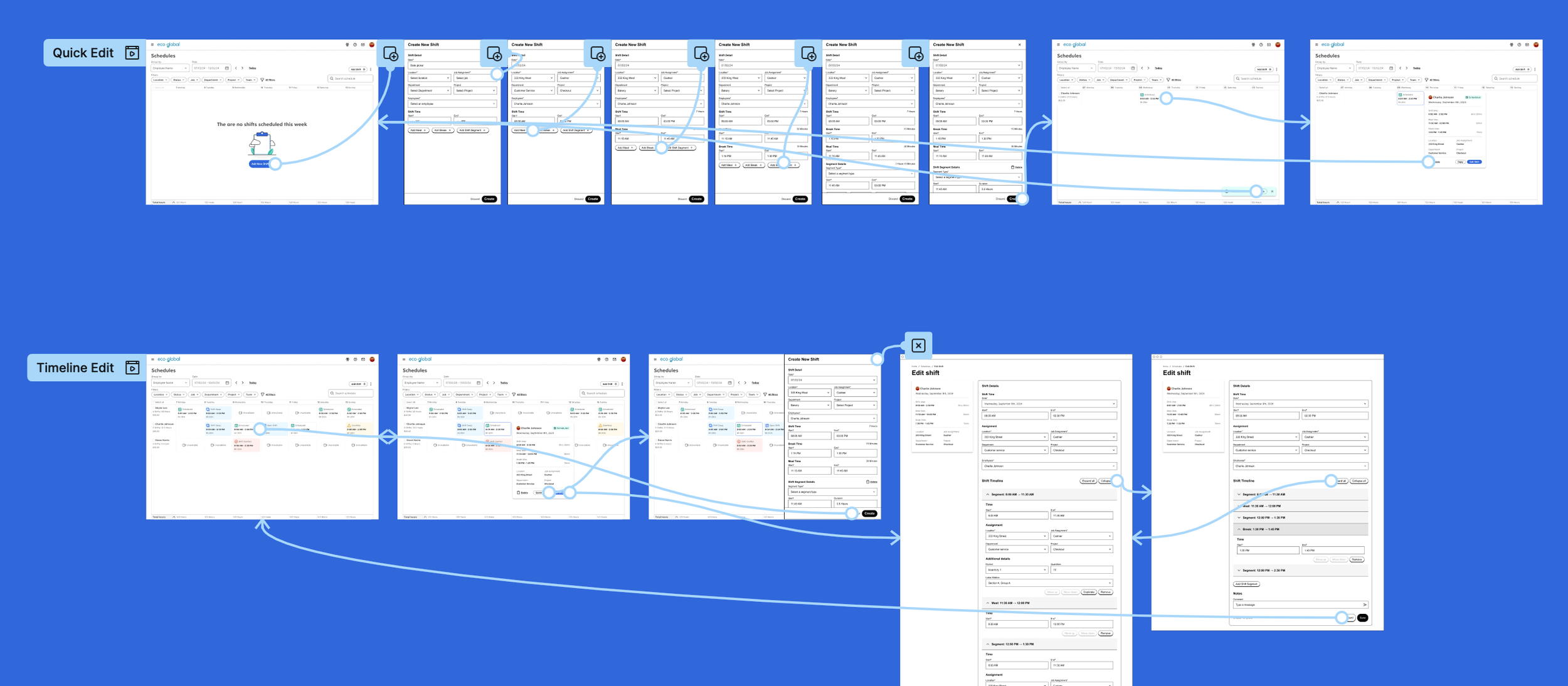Click the user avatar in first Quick Edit frame
Viewport: 1568px width, 686px height.
tap(372, 45)
